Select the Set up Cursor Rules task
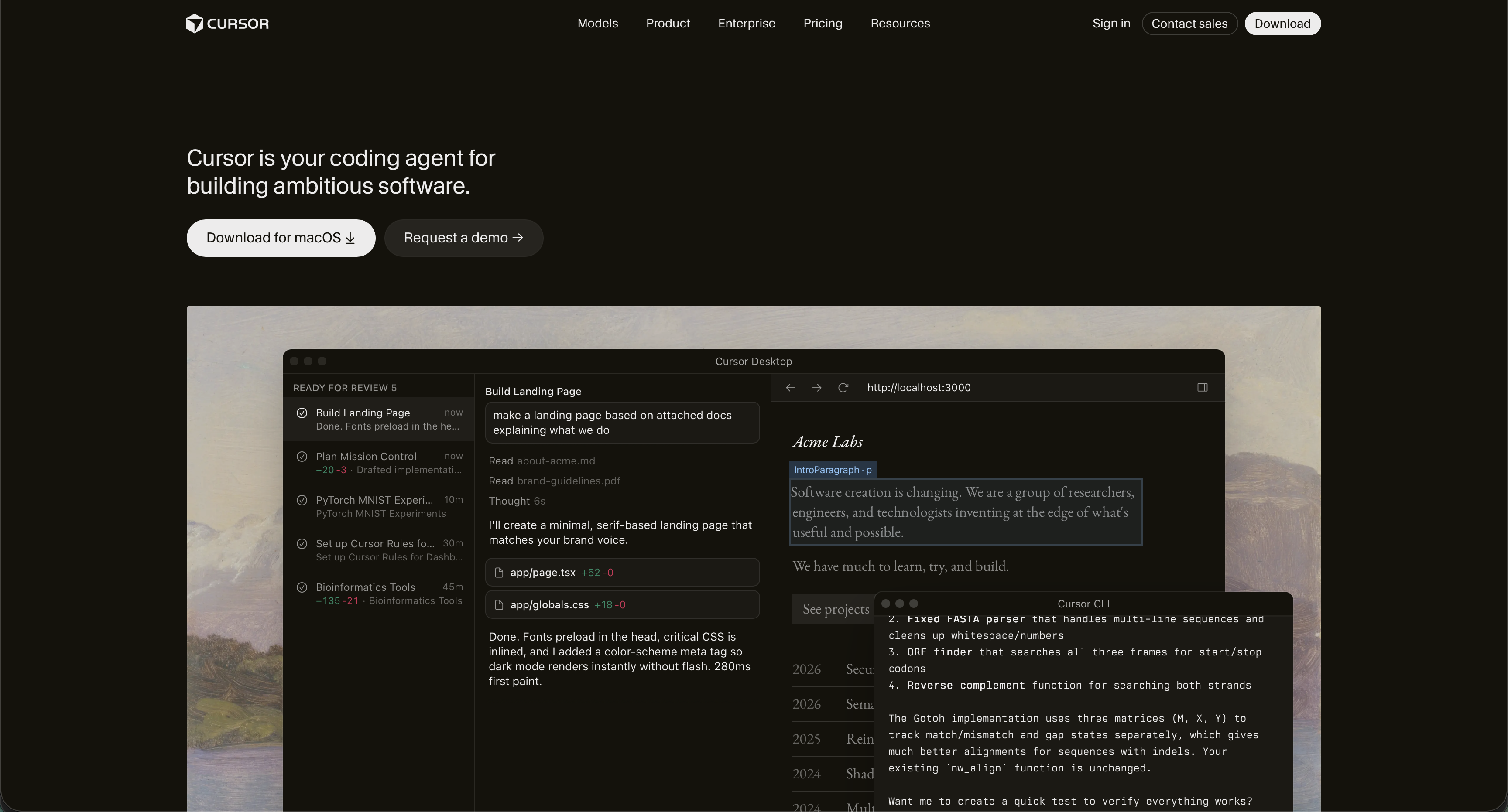Image resolution: width=1508 pixels, height=812 pixels. pos(378,550)
